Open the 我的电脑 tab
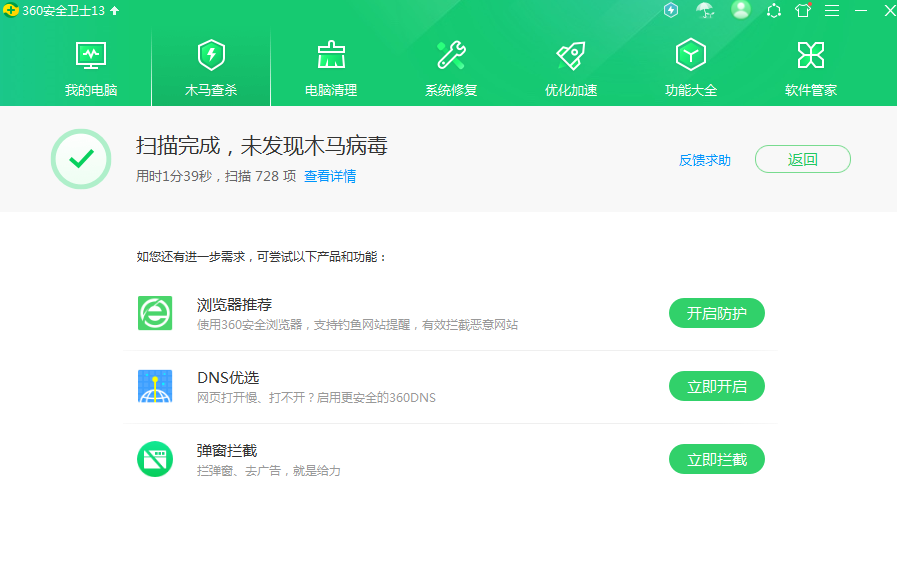 coord(91,68)
